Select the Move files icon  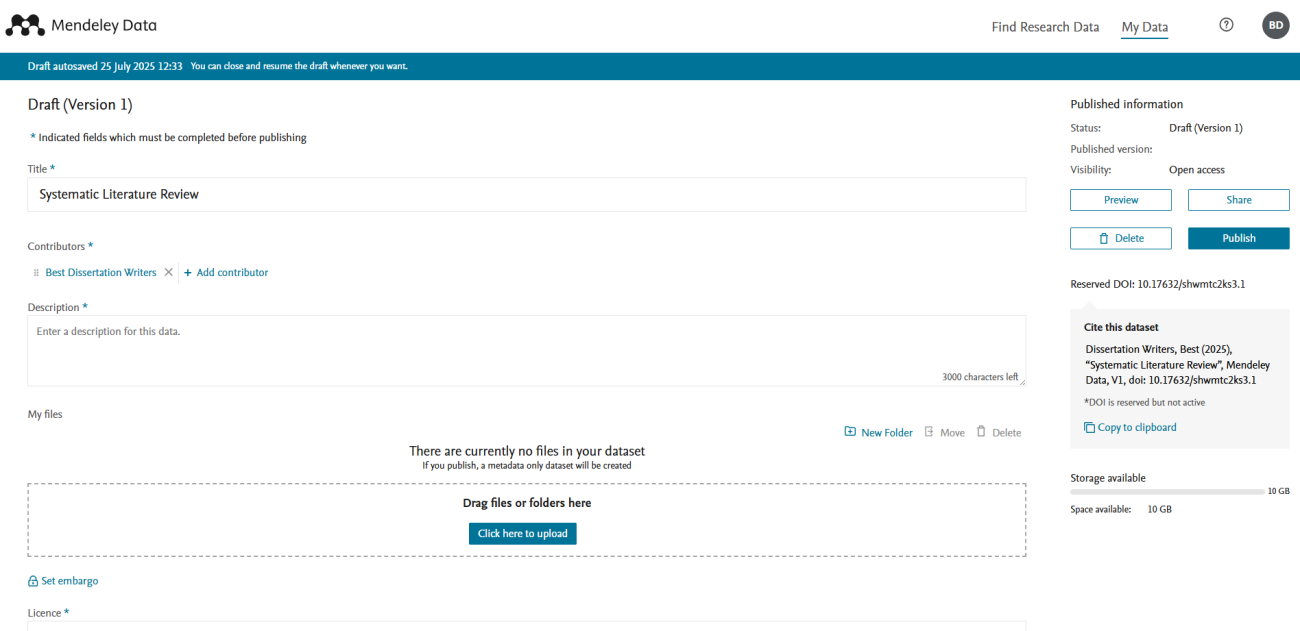[x=929, y=431]
